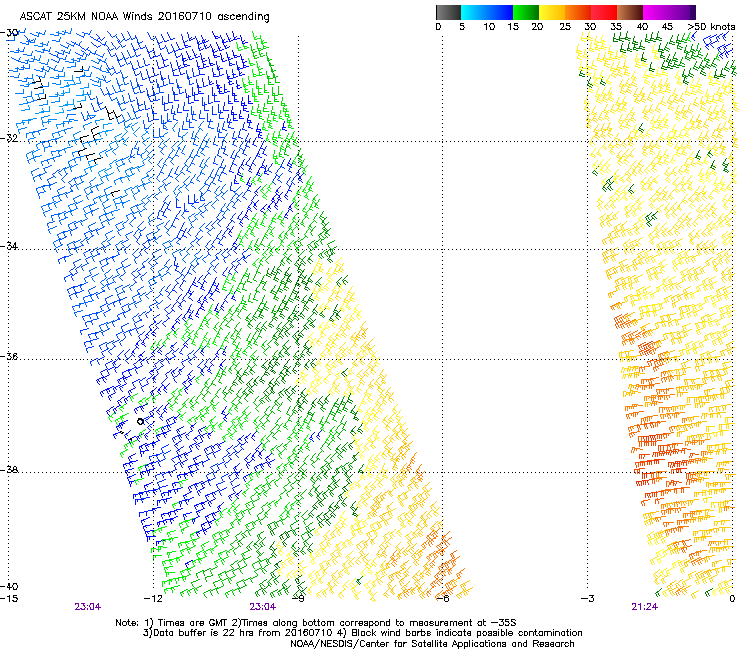Click the -40 latitude axis label

click(x=9, y=586)
